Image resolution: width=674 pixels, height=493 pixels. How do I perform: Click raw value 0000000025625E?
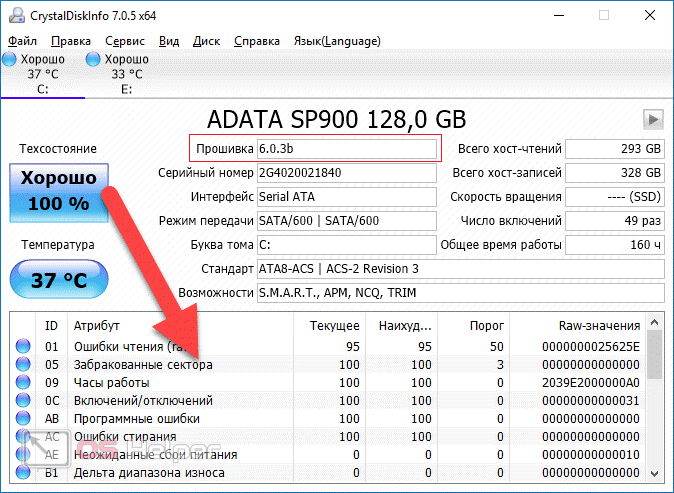(591, 346)
